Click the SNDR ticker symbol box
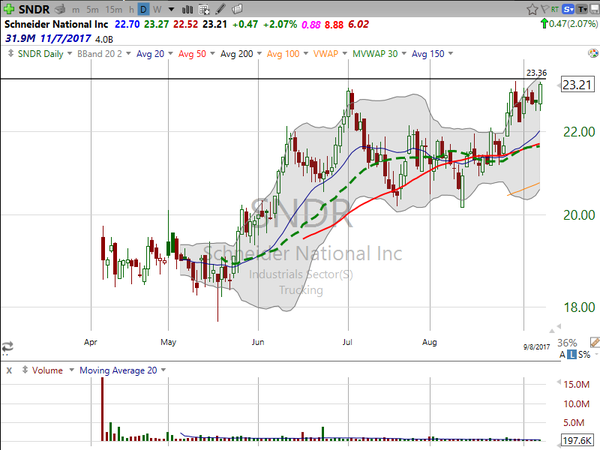Viewport: 600px width, 450px height. pyautogui.click(x=34, y=9)
